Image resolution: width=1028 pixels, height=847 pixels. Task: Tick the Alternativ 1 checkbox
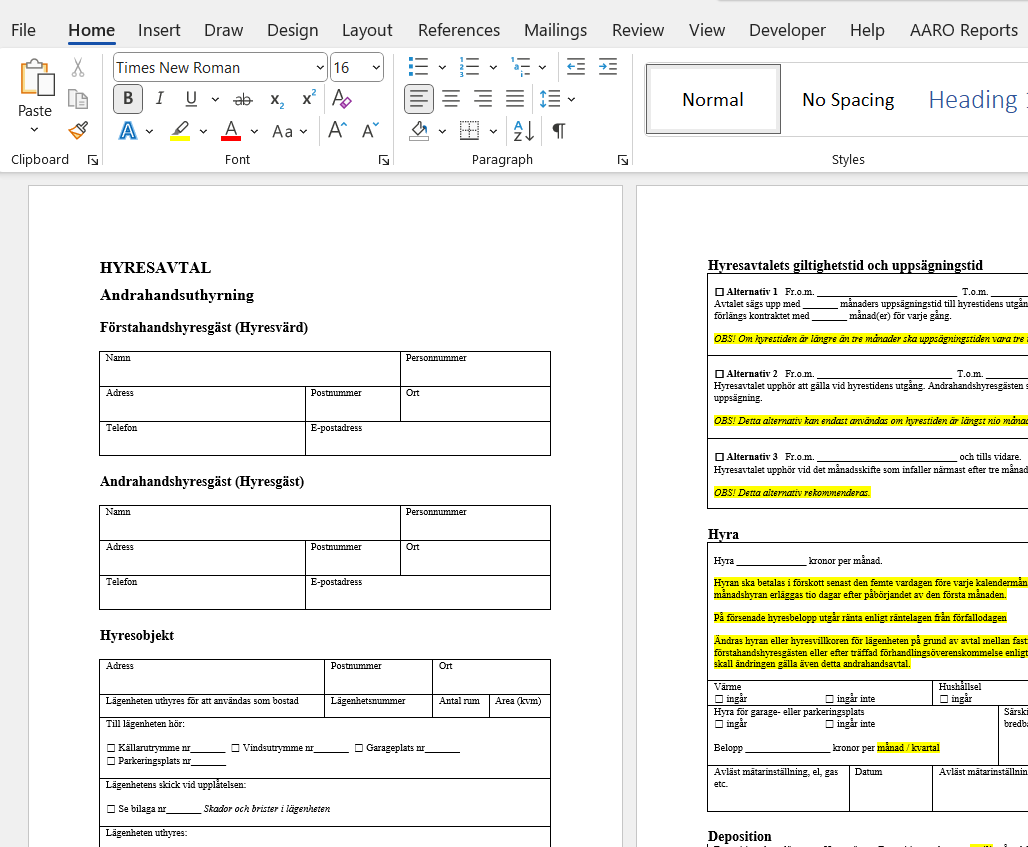point(719,292)
